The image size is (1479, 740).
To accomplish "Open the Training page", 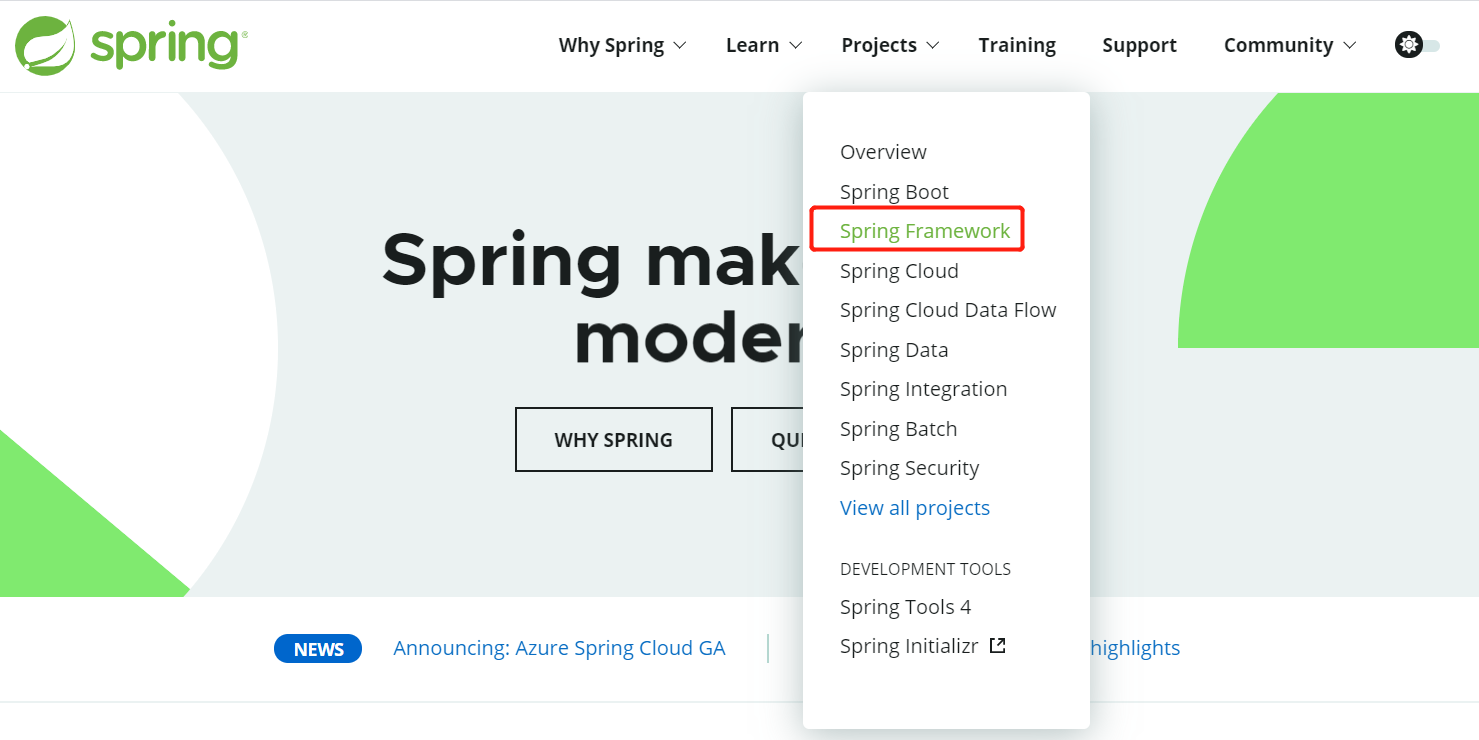I will coord(1017,45).
